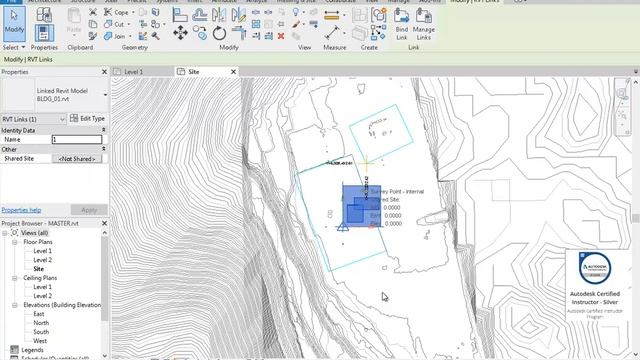Image resolution: width=640 pixels, height=360 pixels.
Task: Click the Edit Type button
Action: click(x=87, y=119)
